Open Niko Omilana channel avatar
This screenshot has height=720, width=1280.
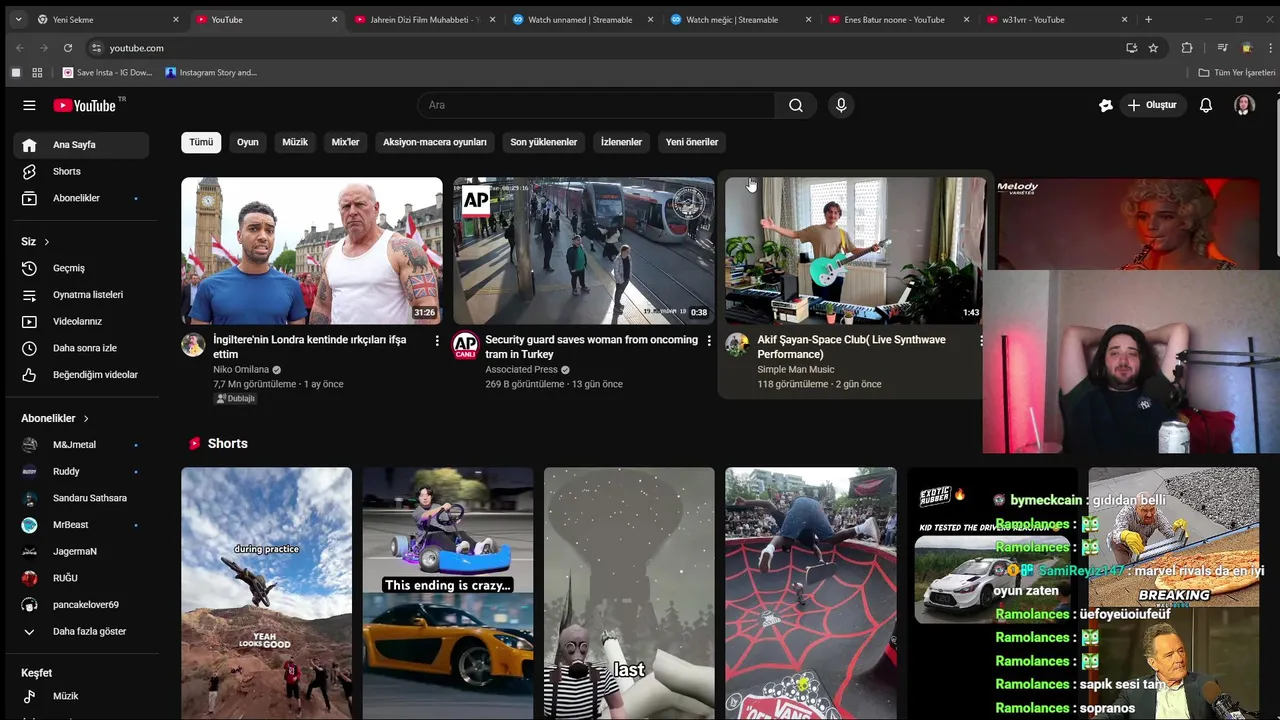click(x=193, y=345)
